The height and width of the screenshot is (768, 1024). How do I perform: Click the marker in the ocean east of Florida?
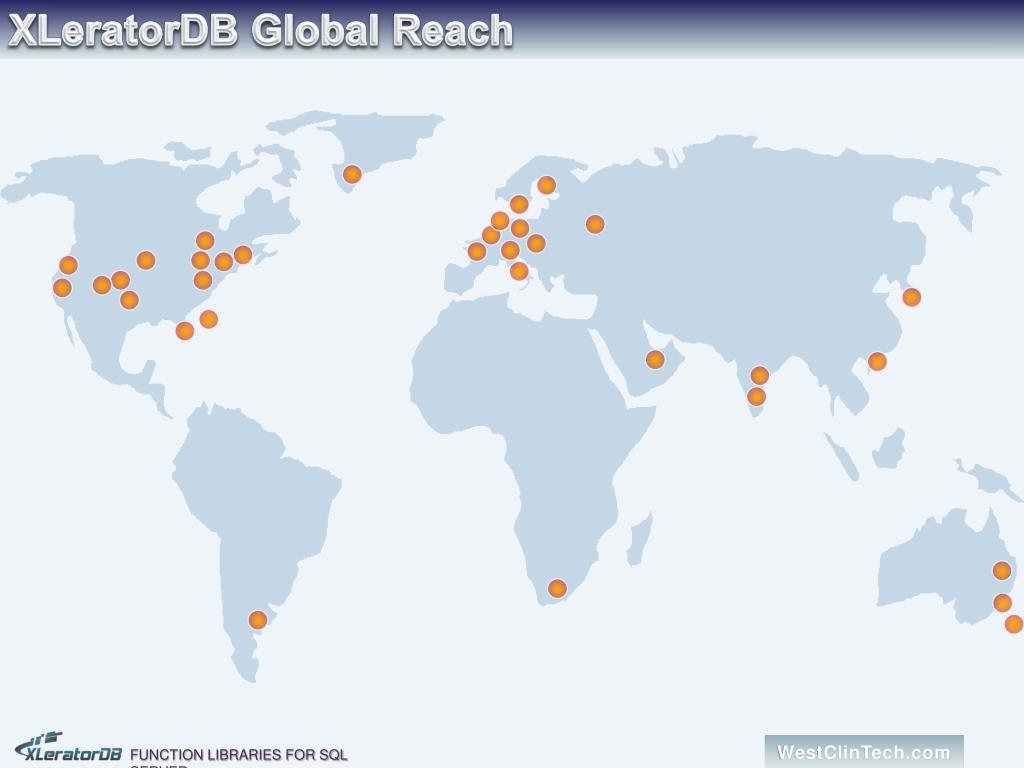(x=208, y=319)
